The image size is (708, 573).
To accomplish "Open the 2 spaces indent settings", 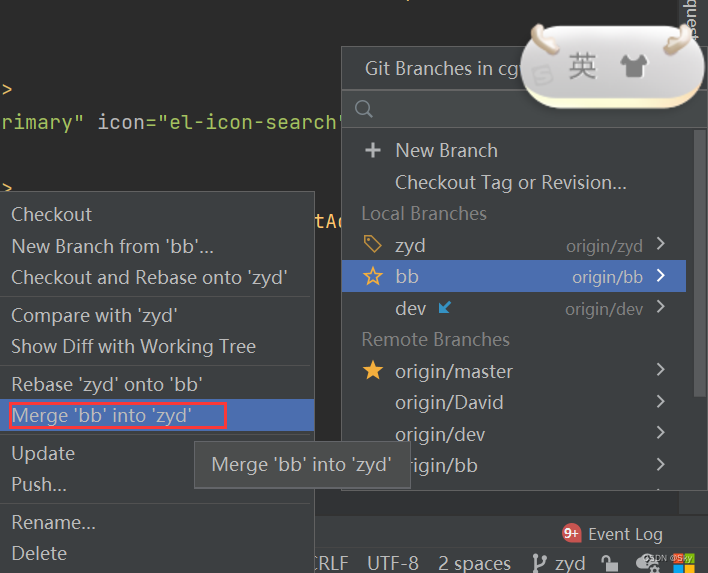I will coord(475,563).
